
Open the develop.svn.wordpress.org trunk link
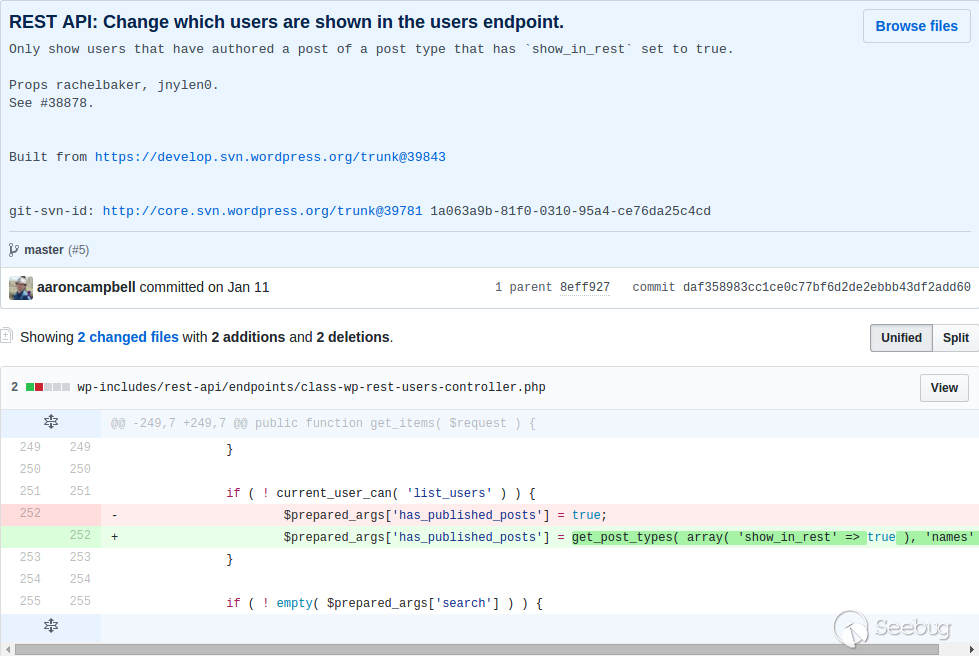point(270,157)
